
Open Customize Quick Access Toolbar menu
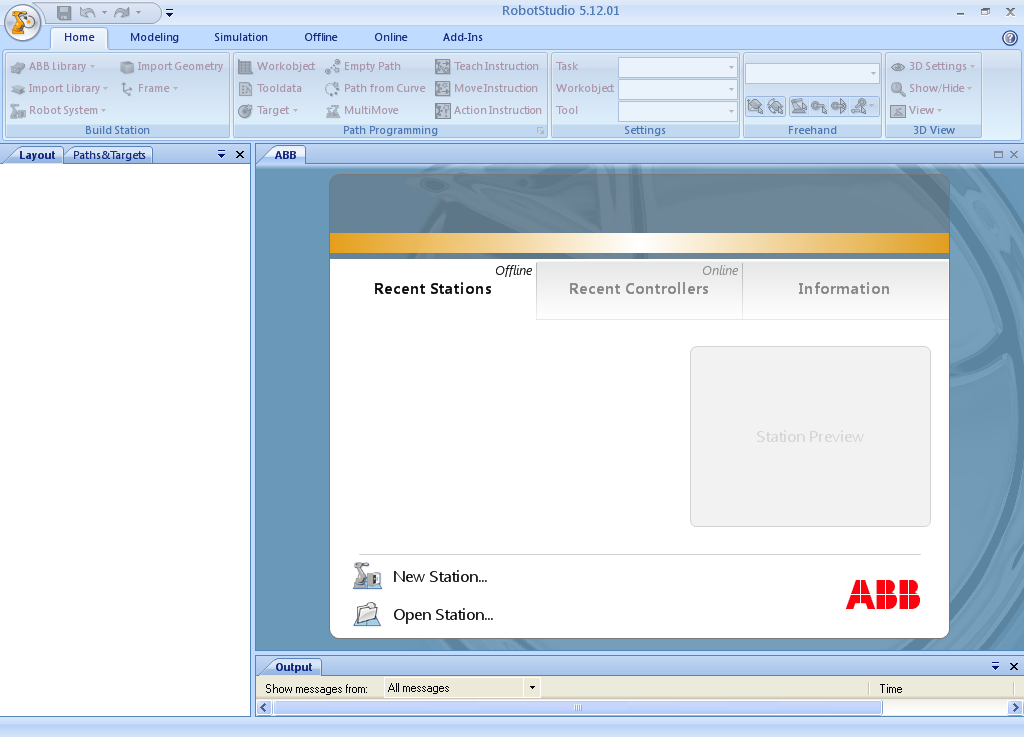click(169, 13)
